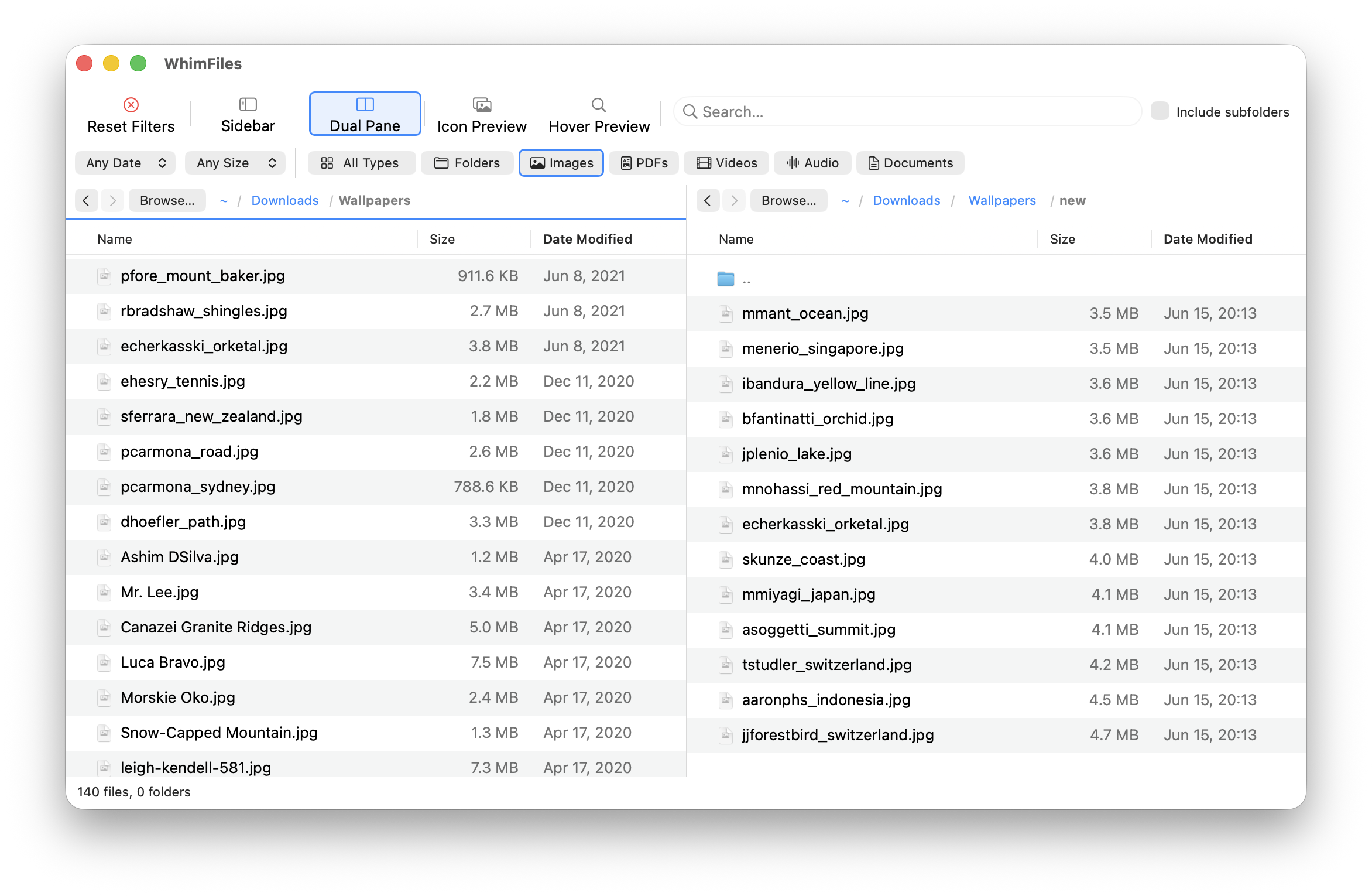
Task: Open the Any Size dropdown
Action: (235, 163)
